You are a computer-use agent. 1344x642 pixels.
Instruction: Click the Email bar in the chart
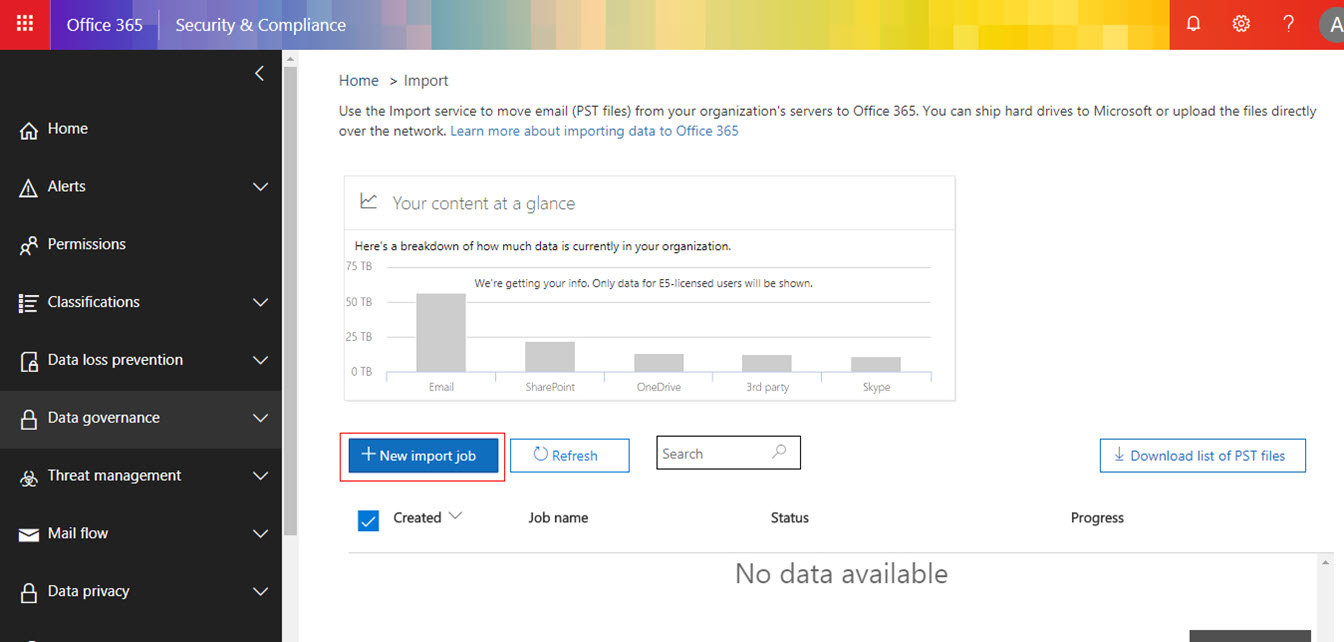(x=441, y=332)
